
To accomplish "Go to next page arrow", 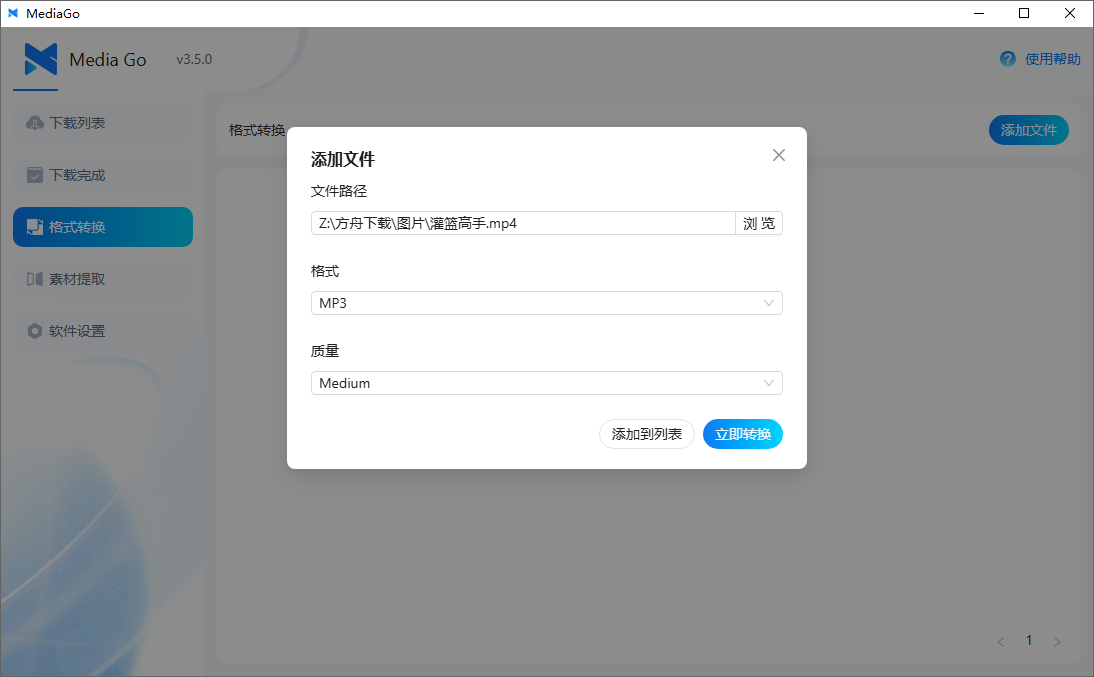I will tap(1056, 641).
